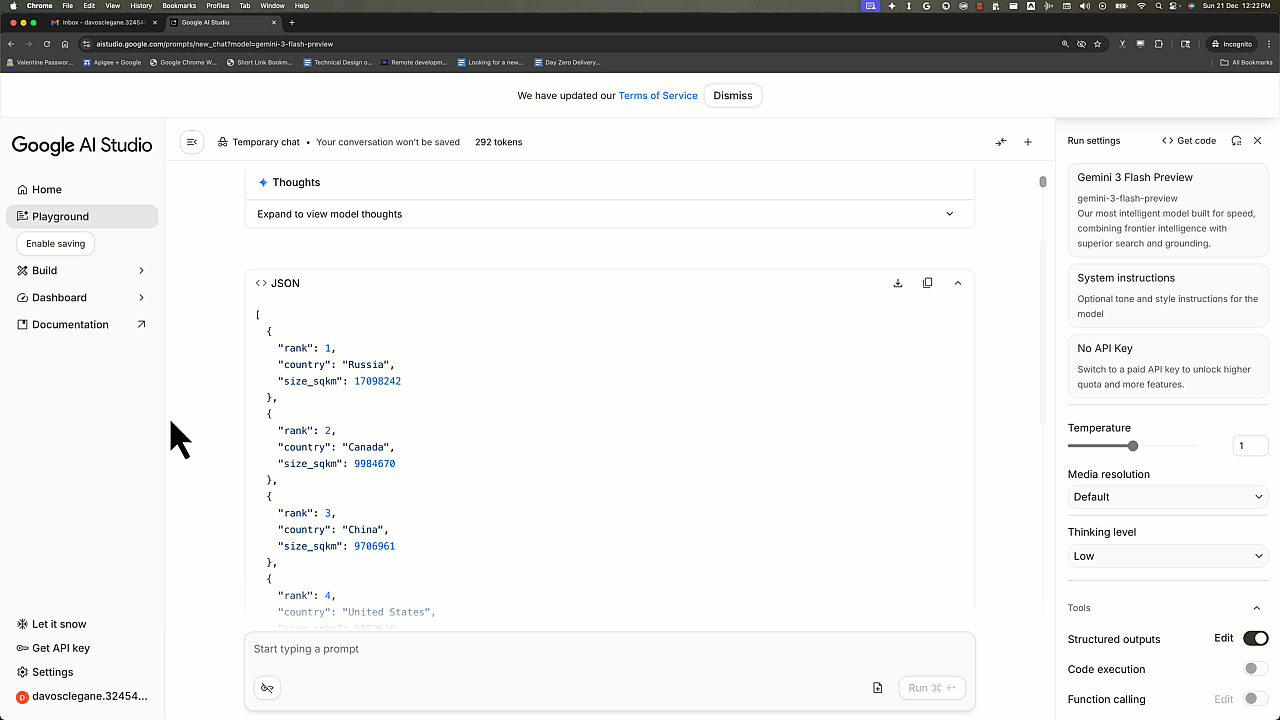Open the Bookmarks menu in the menu bar
The width and height of the screenshot is (1280, 720).
click(178, 4)
